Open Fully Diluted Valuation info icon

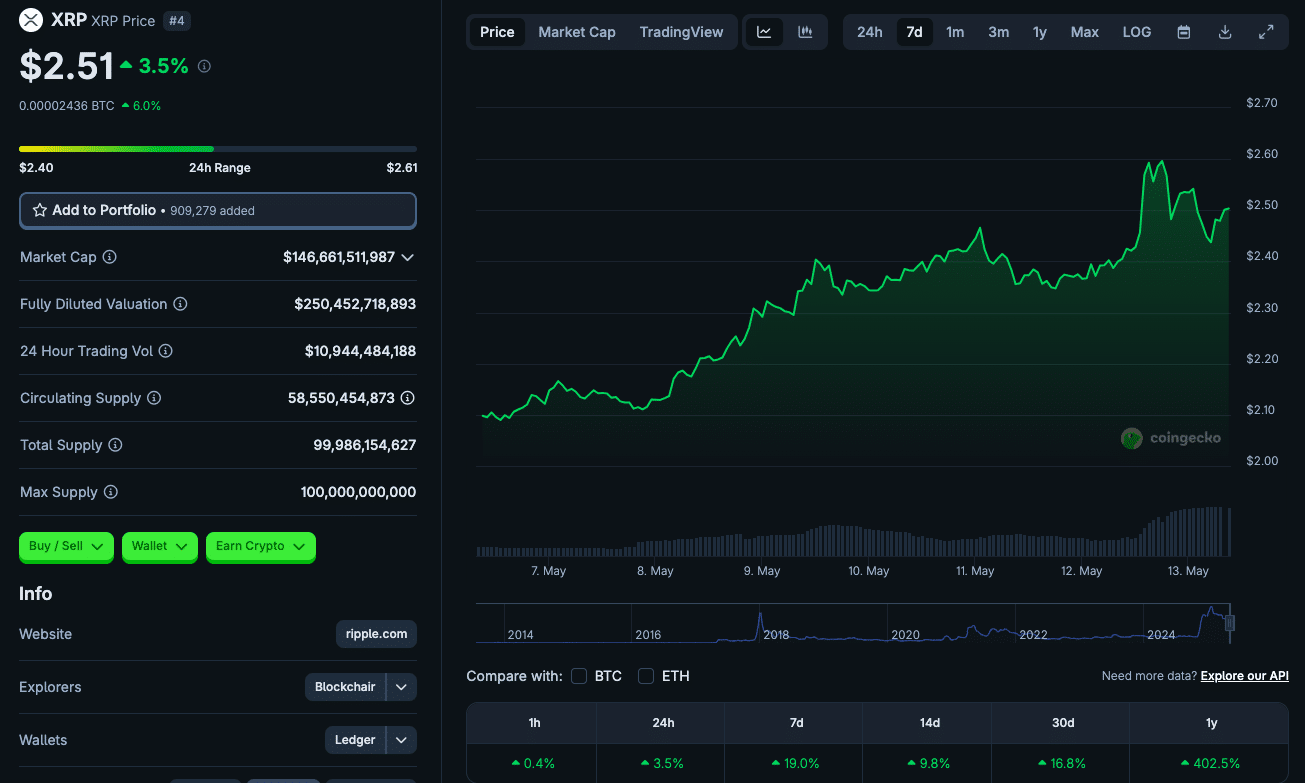tap(180, 304)
